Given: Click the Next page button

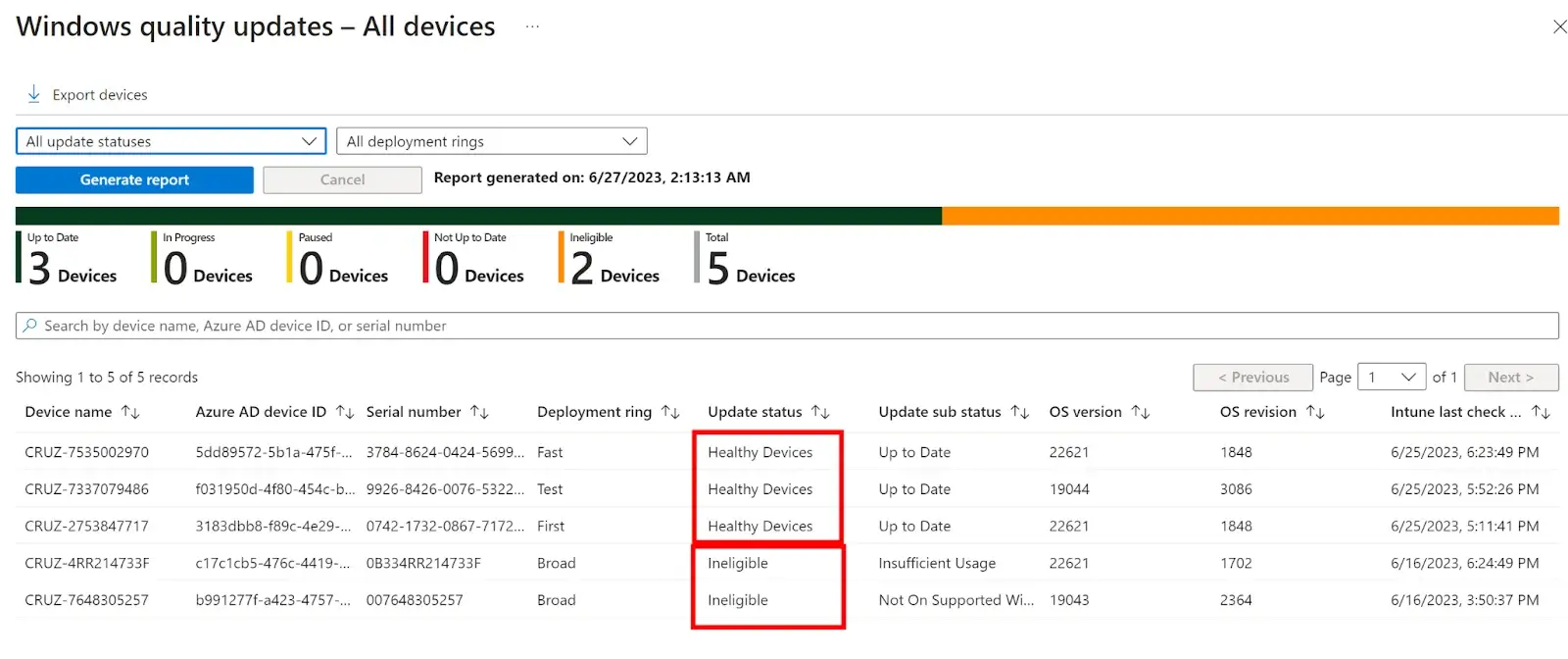Looking at the screenshot, I should pyautogui.click(x=1511, y=378).
